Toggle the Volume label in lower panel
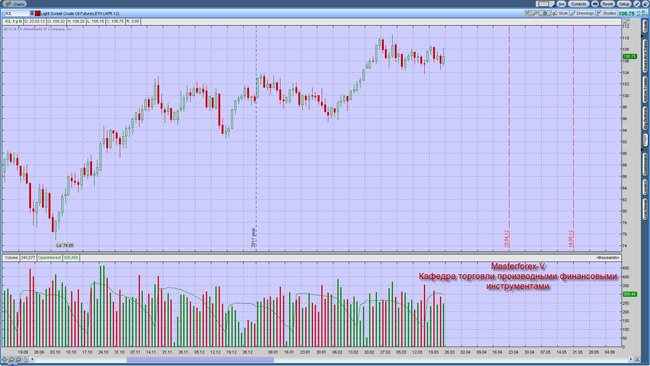The width and height of the screenshot is (650, 366). 11,258
